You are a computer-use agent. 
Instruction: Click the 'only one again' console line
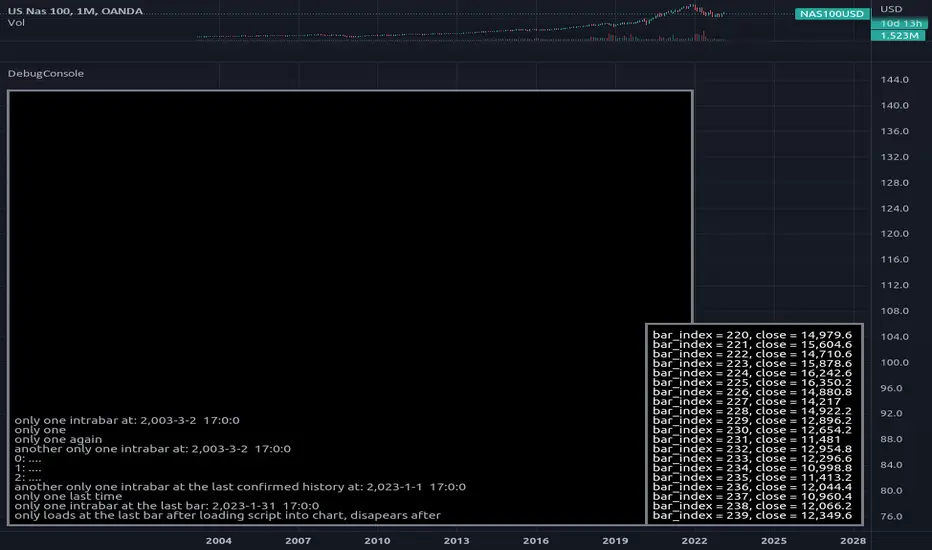tap(58, 439)
